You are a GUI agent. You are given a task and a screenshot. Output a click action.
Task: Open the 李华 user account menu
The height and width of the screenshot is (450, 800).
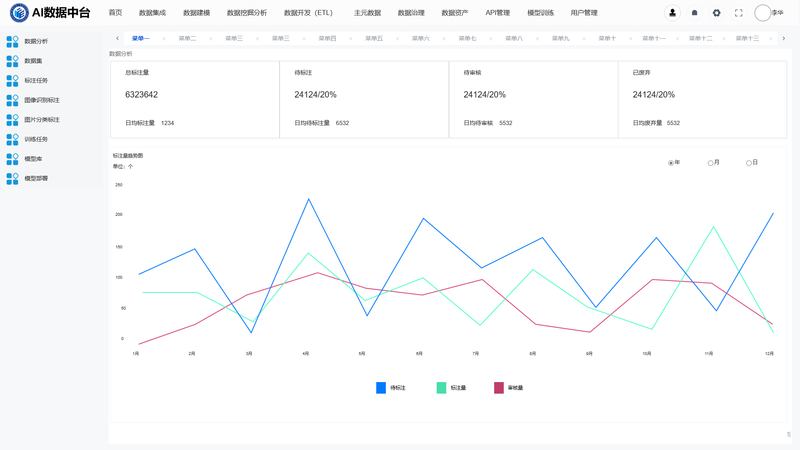(x=769, y=13)
